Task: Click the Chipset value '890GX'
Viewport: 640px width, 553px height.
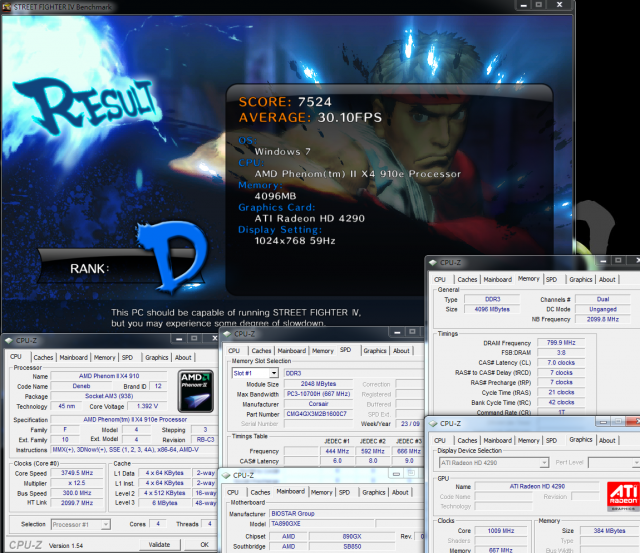Action: click(x=352, y=536)
